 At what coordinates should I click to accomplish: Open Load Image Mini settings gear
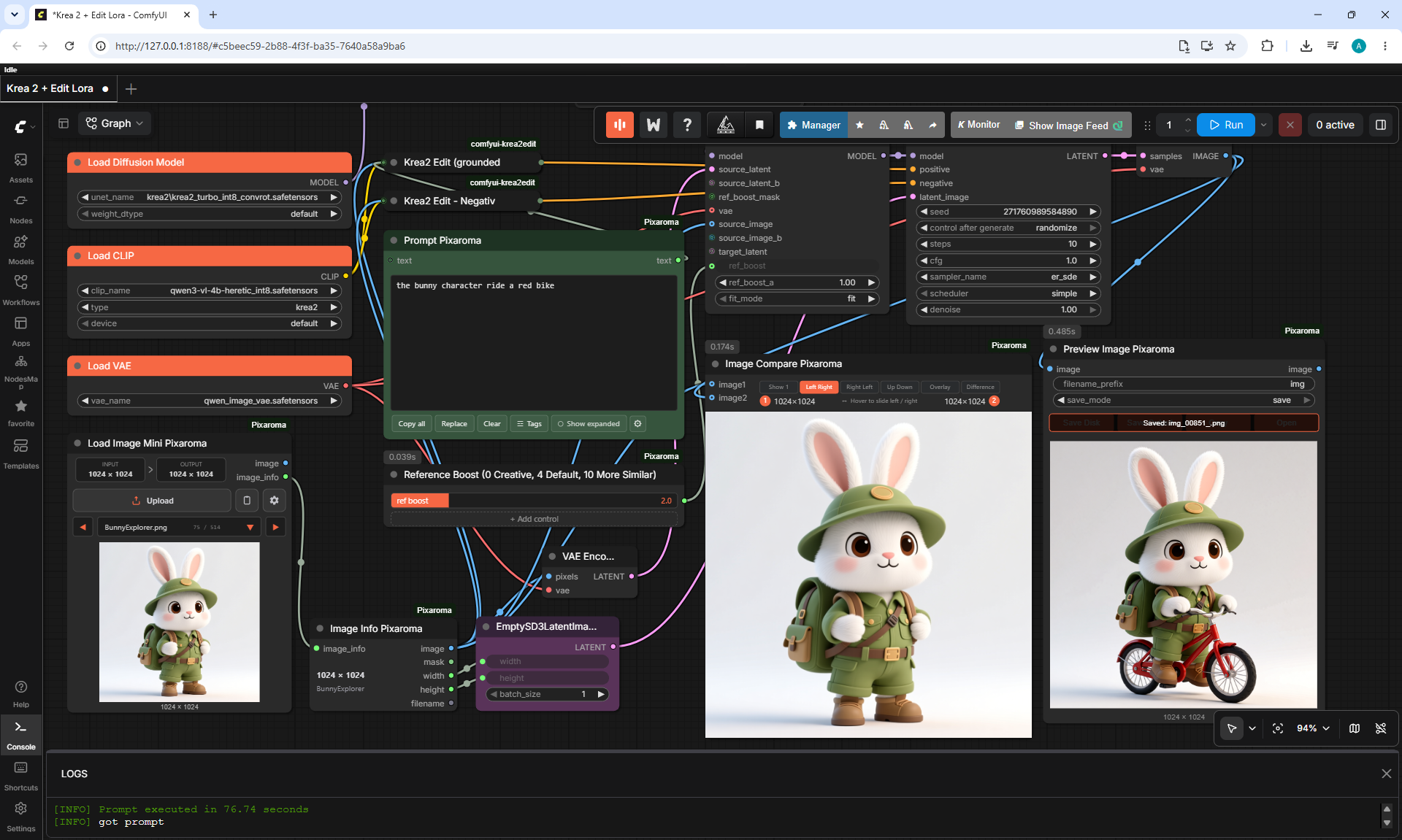(274, 501)
